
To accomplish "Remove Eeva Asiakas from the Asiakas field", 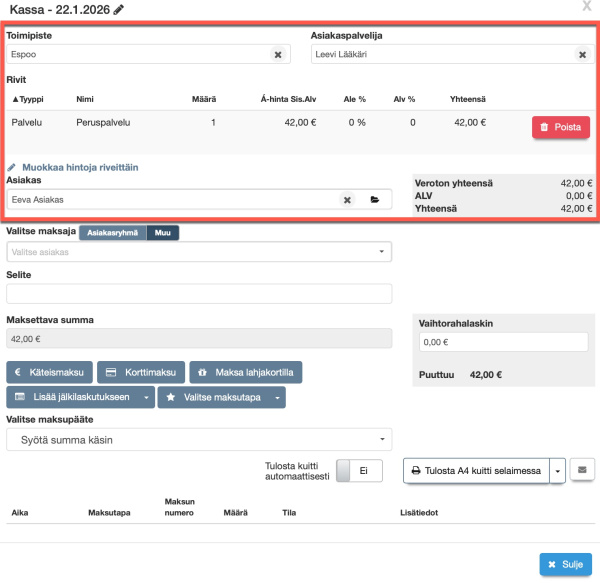I will [x=347, y=200].
